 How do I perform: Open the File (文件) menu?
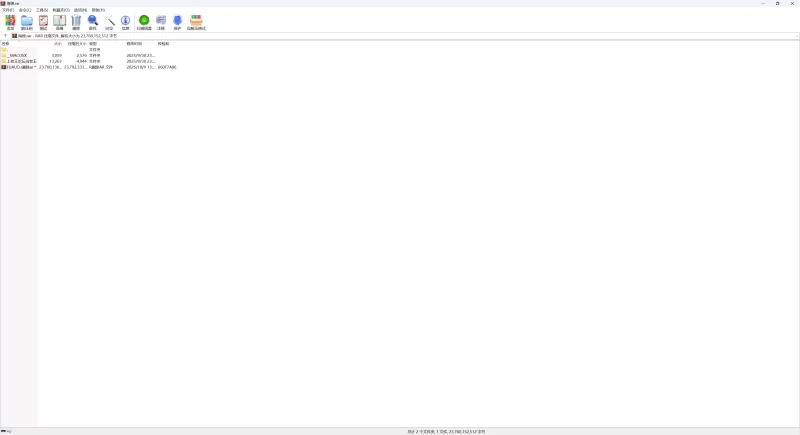pos(8,10)
